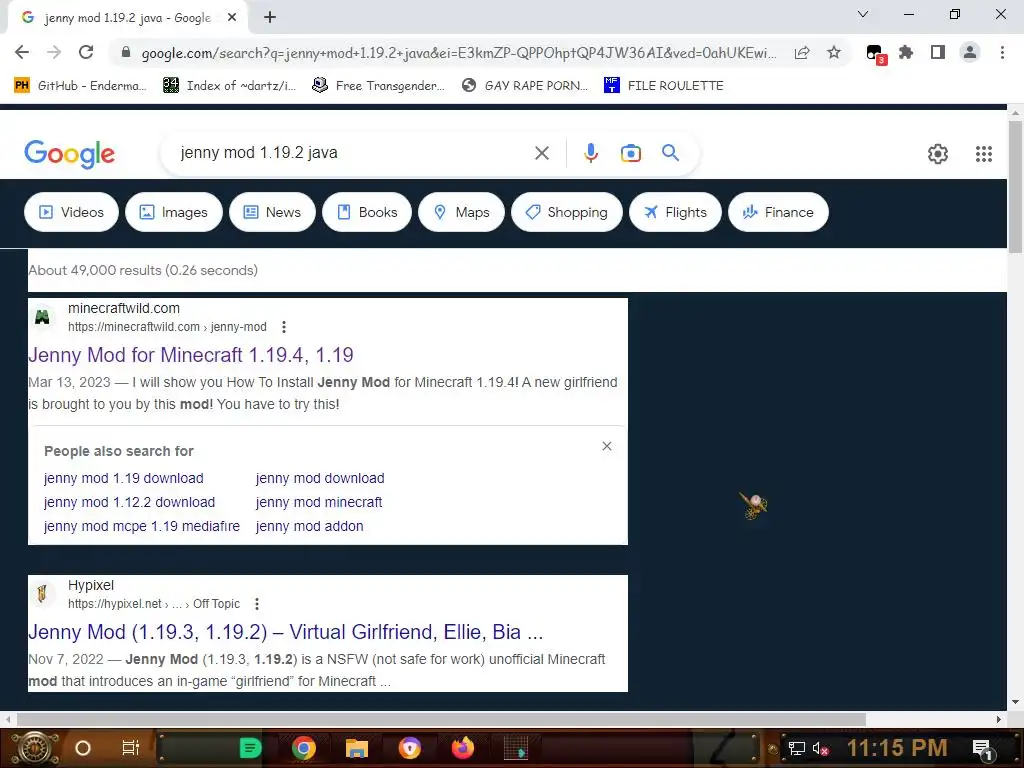1024x768 pixels.
Task: Open the Extensions puzzle-piece menu
Action: coord(906,52)
